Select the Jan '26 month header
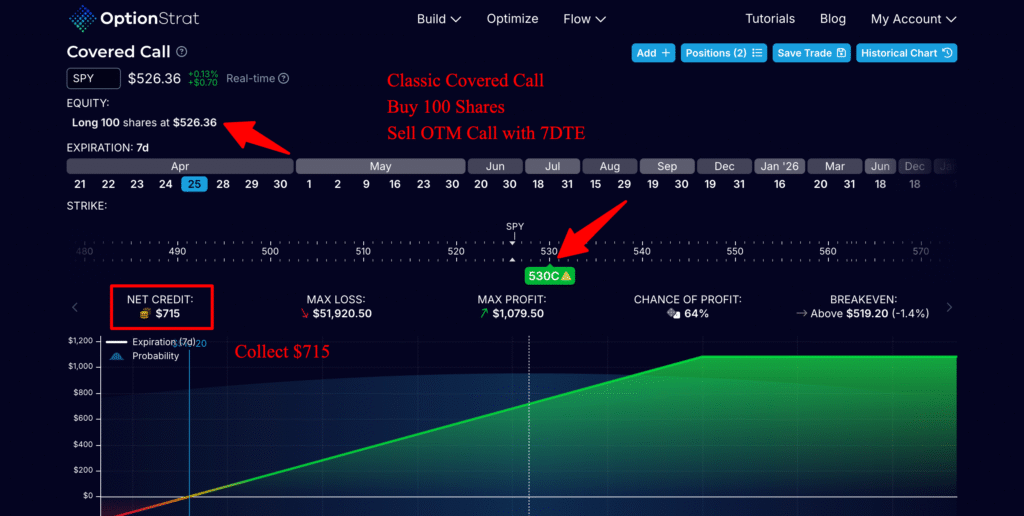The image size is (1024, 516). tap(780, 167)
